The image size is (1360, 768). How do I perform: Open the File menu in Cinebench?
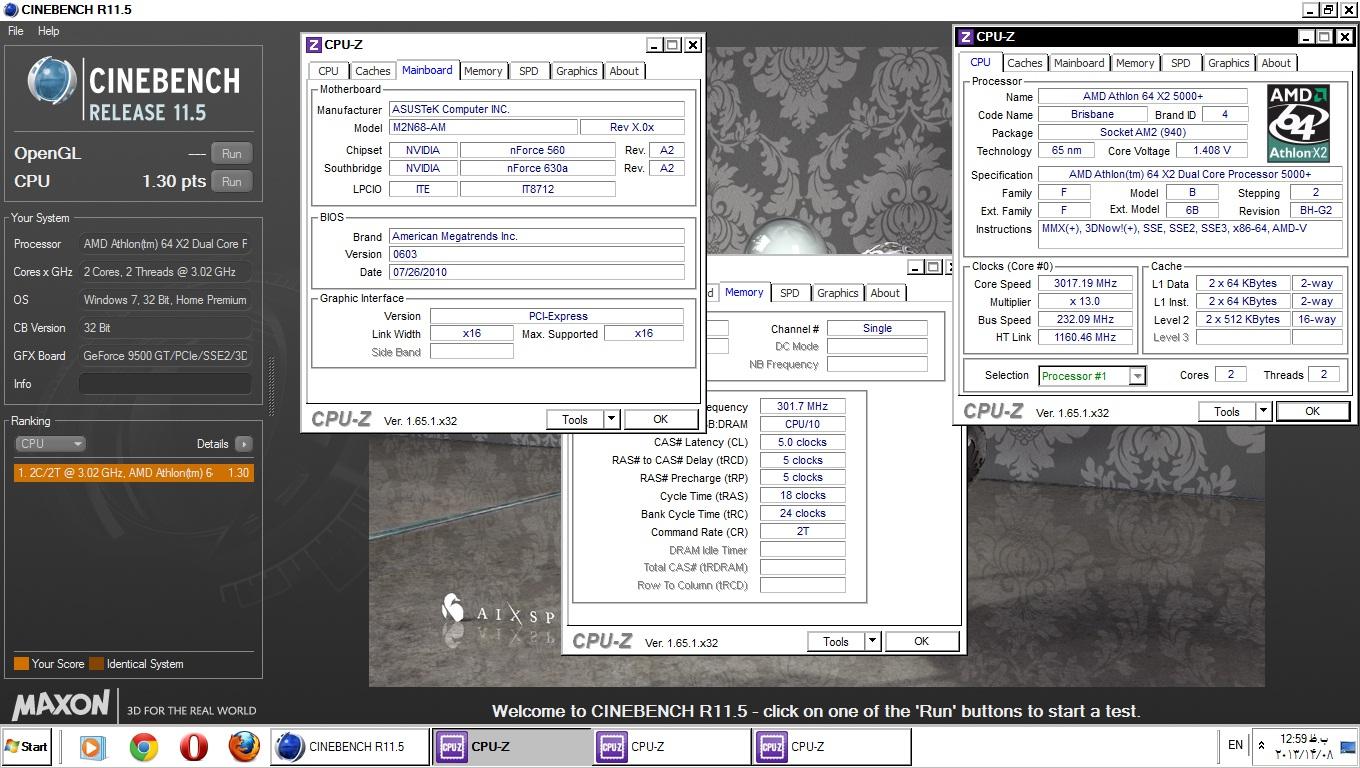[16, 31]
